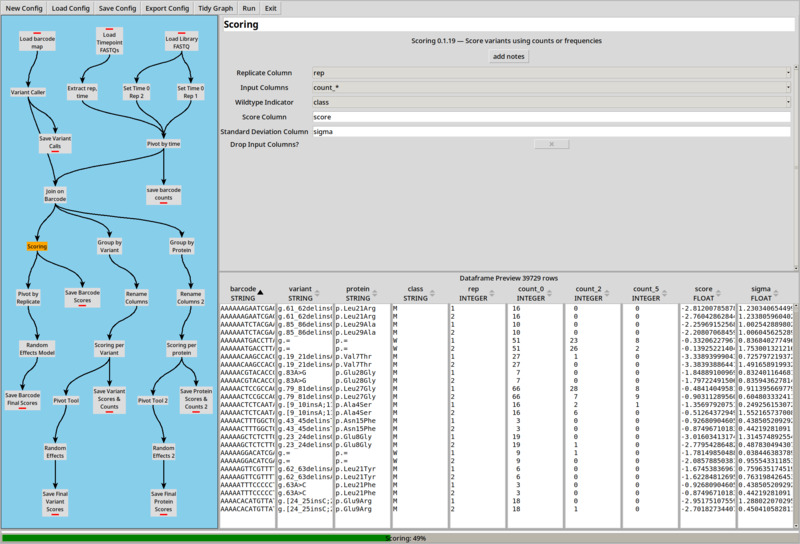Select the Load Timepoint FASTQs node
This screenshot has width=800, height=544.
click(109, 42)
